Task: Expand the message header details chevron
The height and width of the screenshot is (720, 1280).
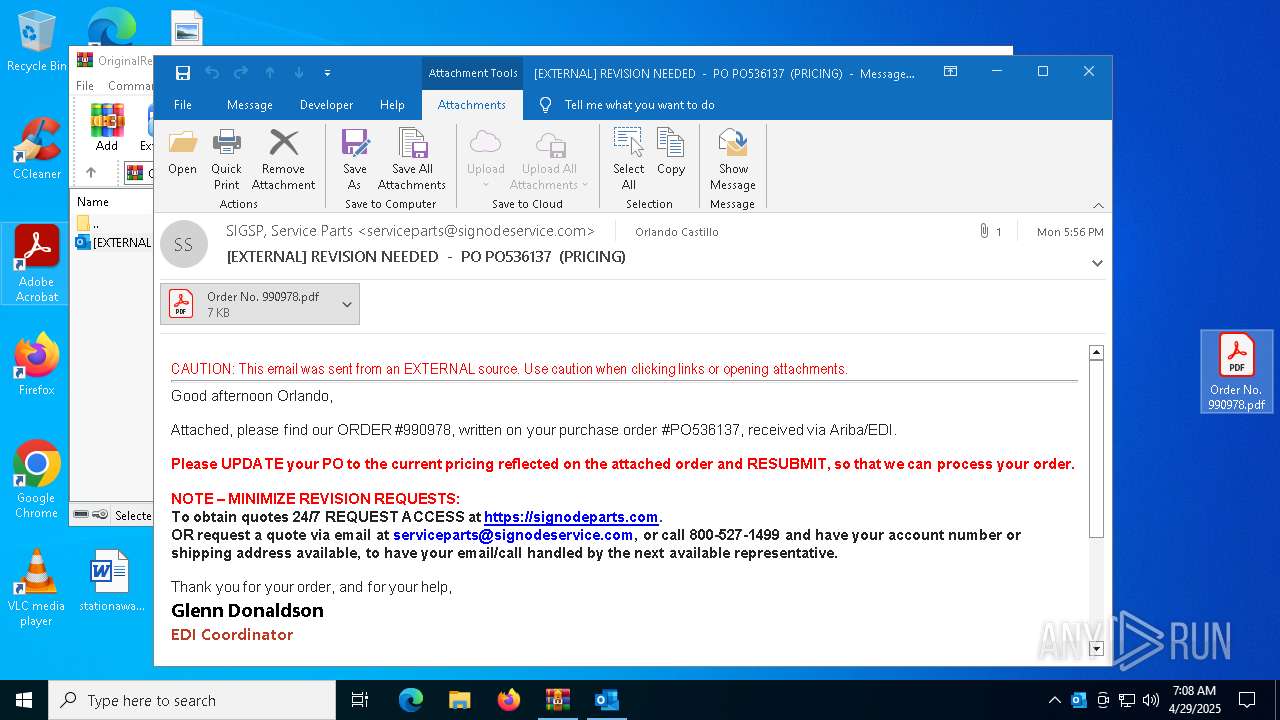Action: tap(1097, 263)
